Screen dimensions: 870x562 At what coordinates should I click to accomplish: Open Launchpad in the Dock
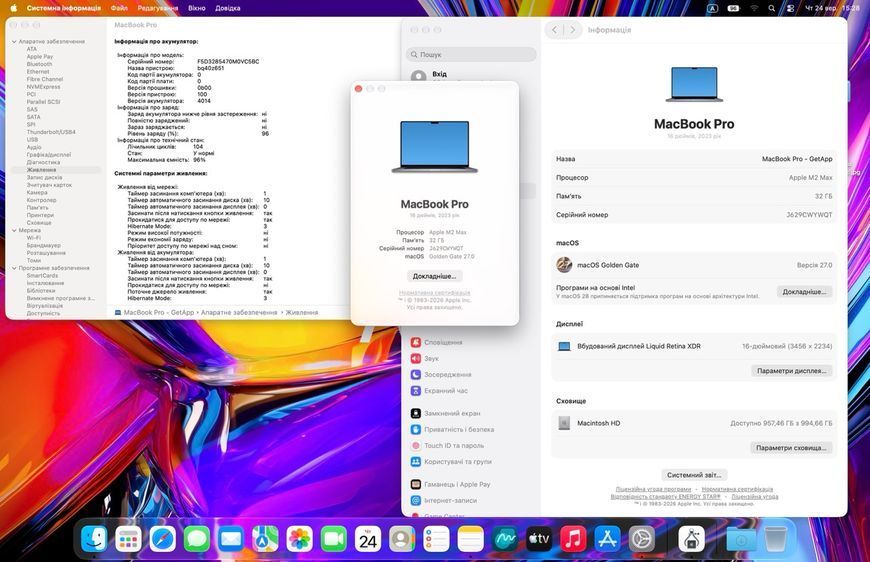click(128, 539)
